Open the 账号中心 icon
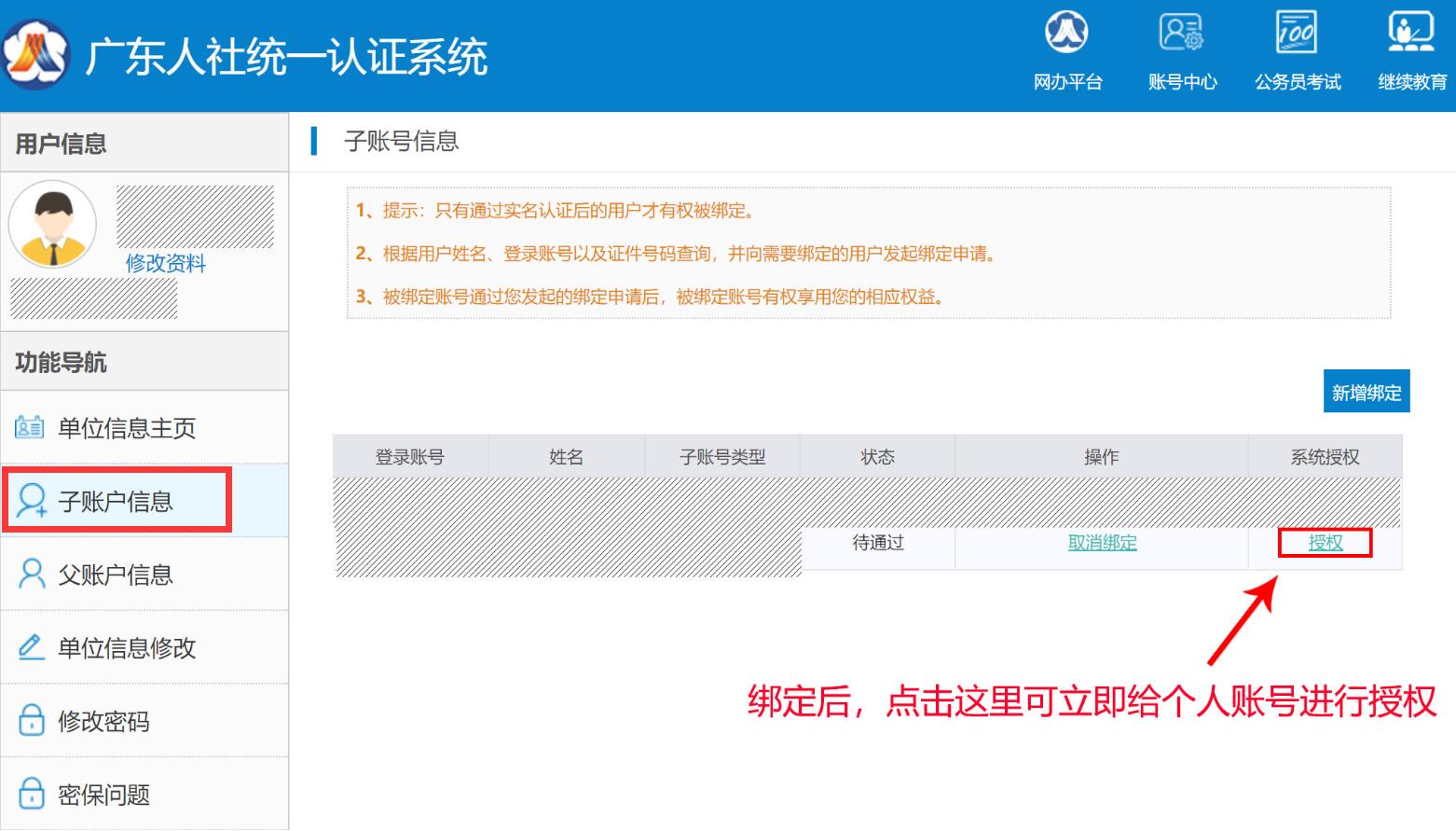 coord(1181,34)
